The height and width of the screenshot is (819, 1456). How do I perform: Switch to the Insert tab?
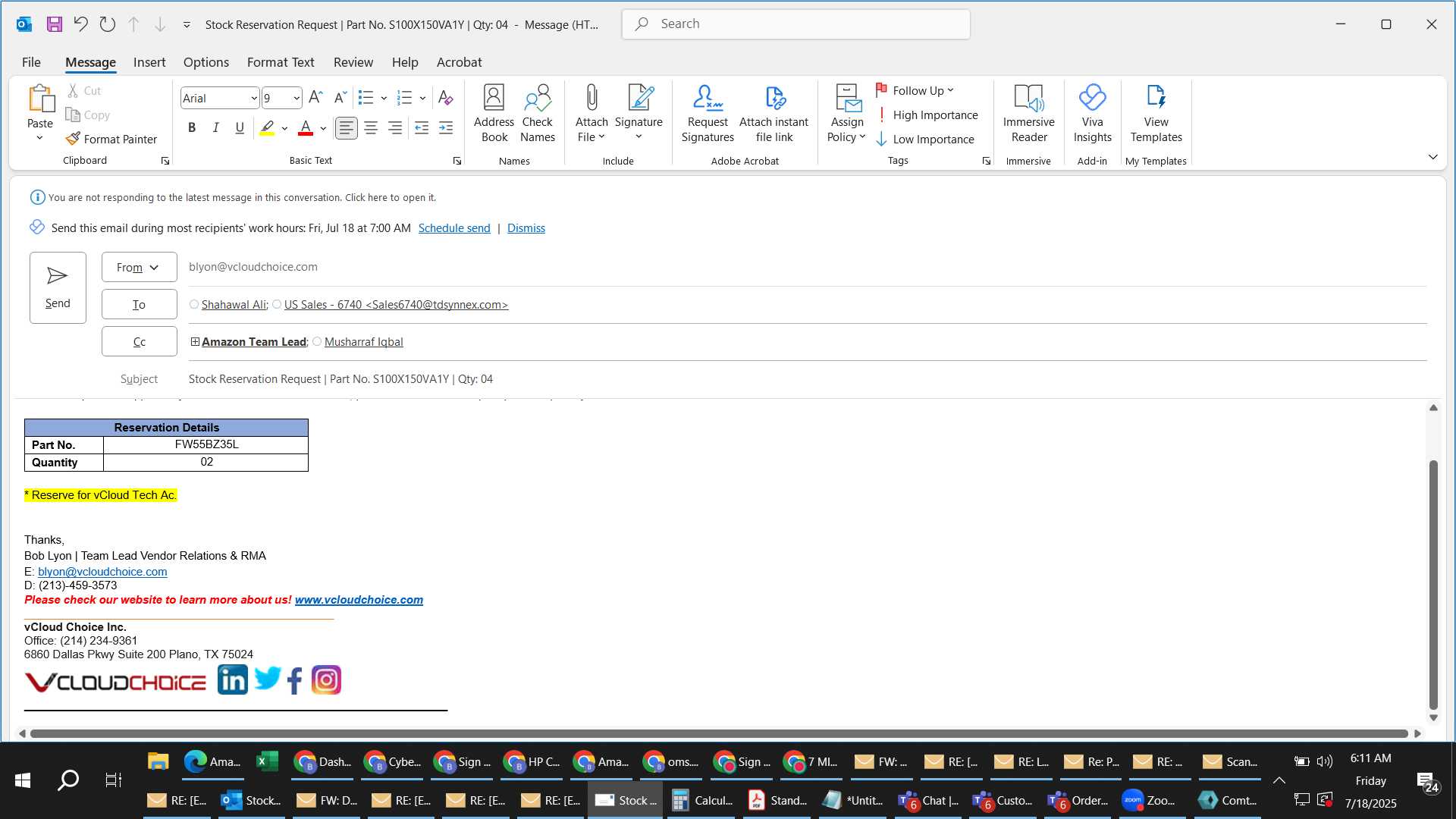(149, 62)
